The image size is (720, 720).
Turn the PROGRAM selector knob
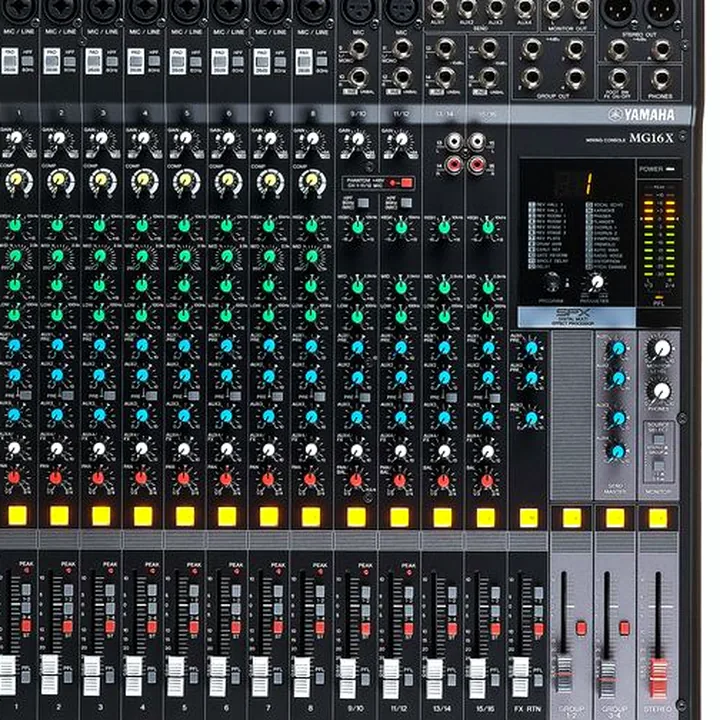pos(552,281)
